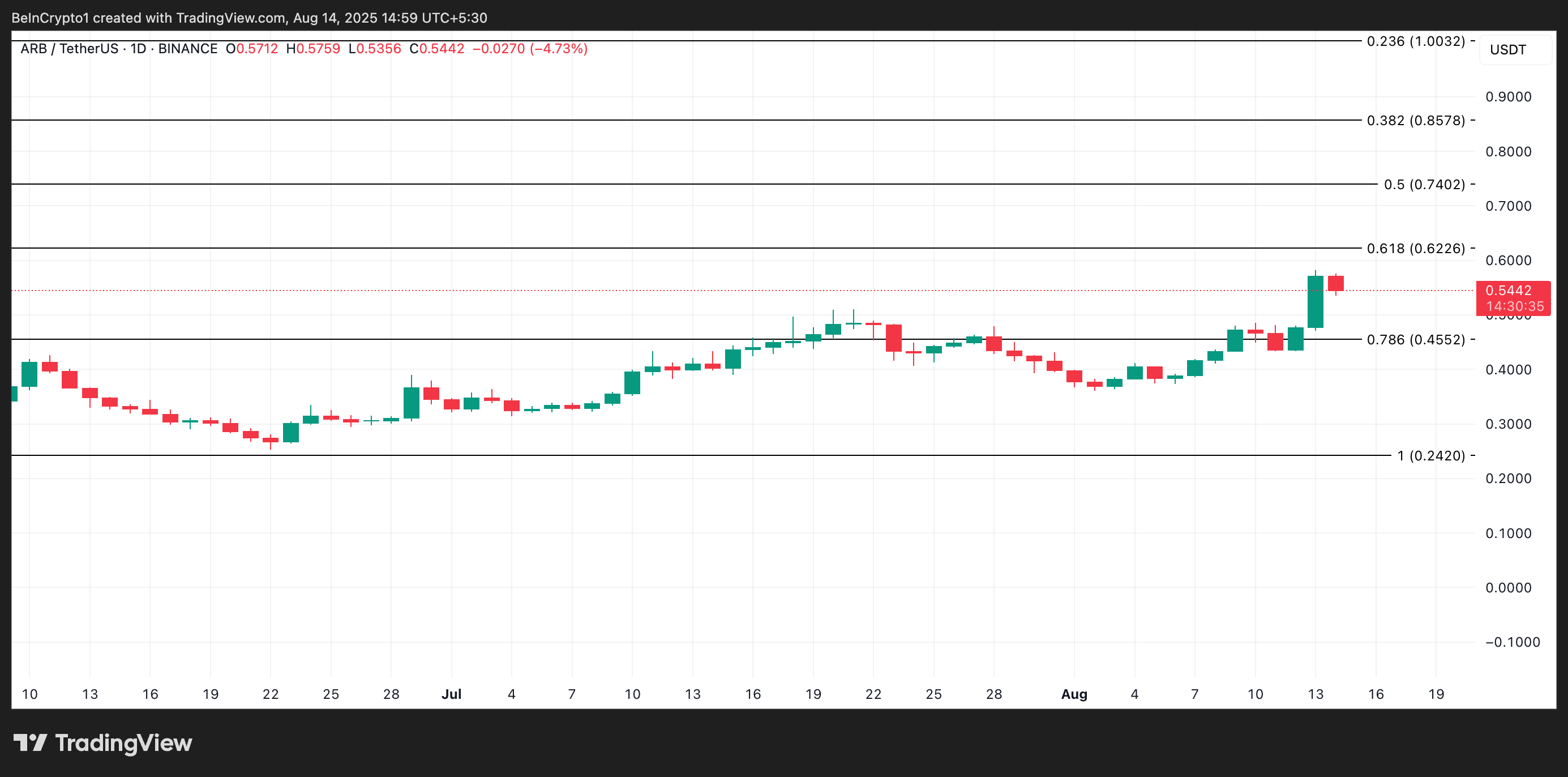Click the 1D interval in chart legend

(x=138, y=49)
